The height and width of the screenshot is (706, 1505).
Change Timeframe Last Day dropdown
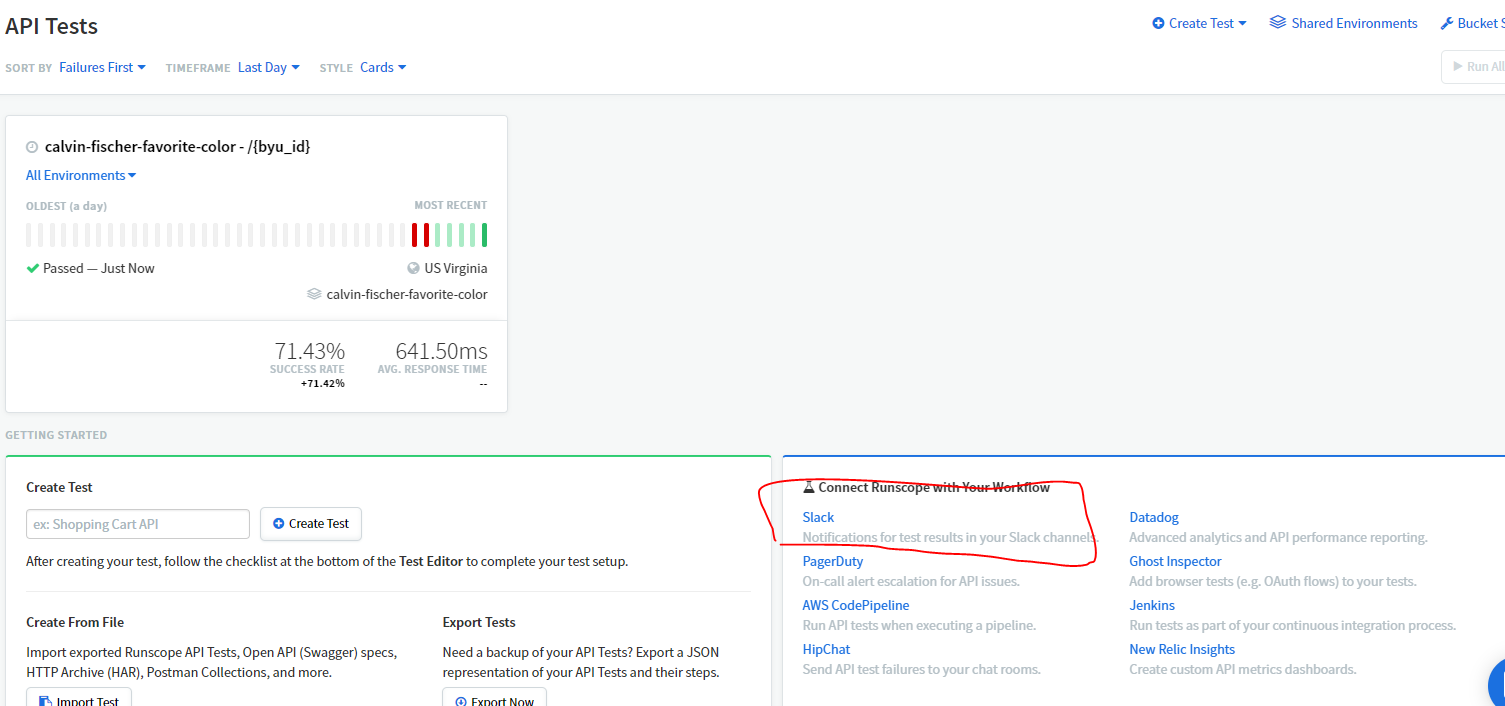point(268,67)
